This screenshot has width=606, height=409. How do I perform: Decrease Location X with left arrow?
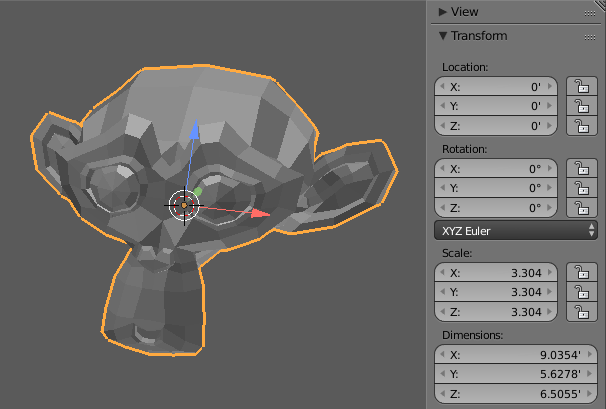443,87
